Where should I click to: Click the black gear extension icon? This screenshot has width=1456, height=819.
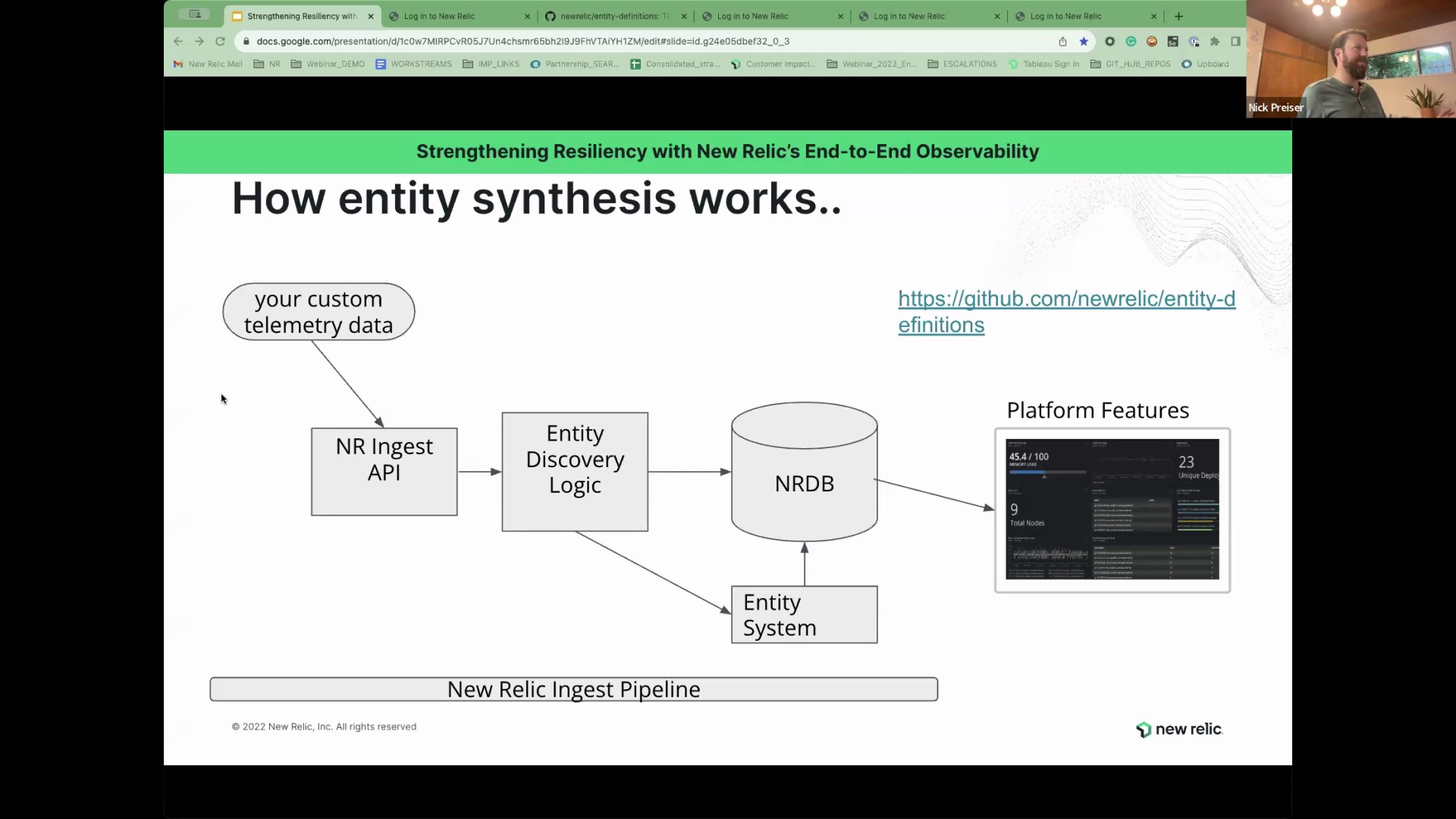coord(1109,41)
